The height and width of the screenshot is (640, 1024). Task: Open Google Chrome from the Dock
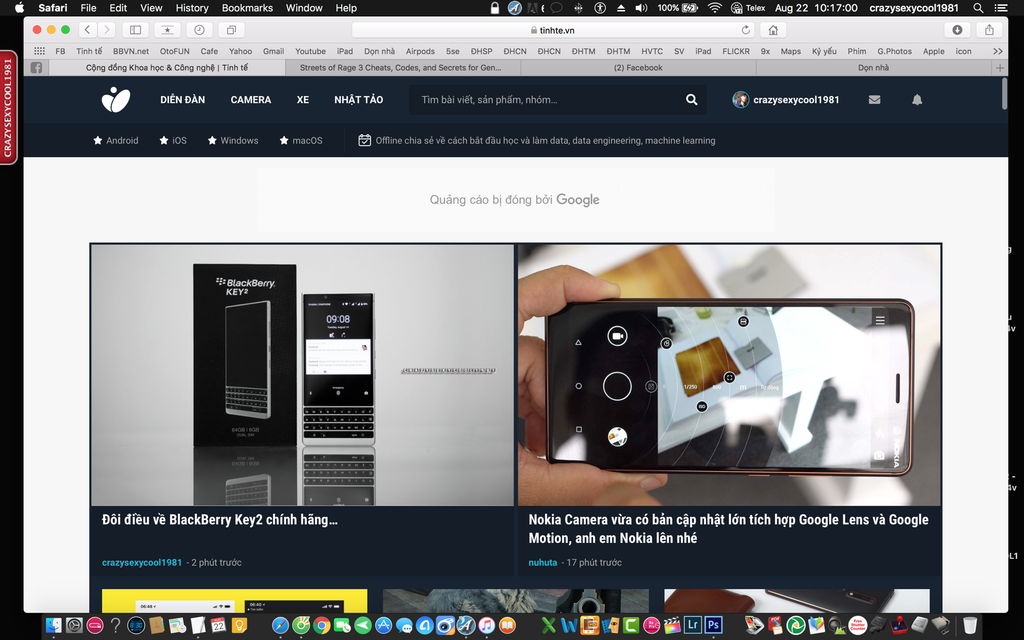[321, 626]
